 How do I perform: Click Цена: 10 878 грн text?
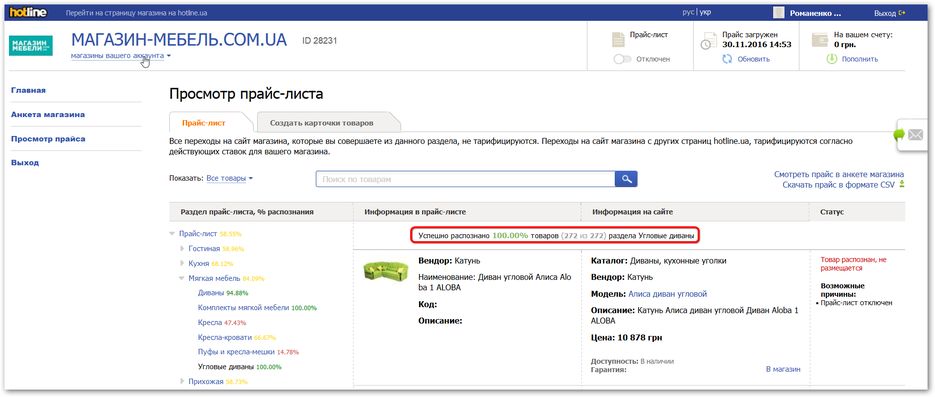[626, 337]
